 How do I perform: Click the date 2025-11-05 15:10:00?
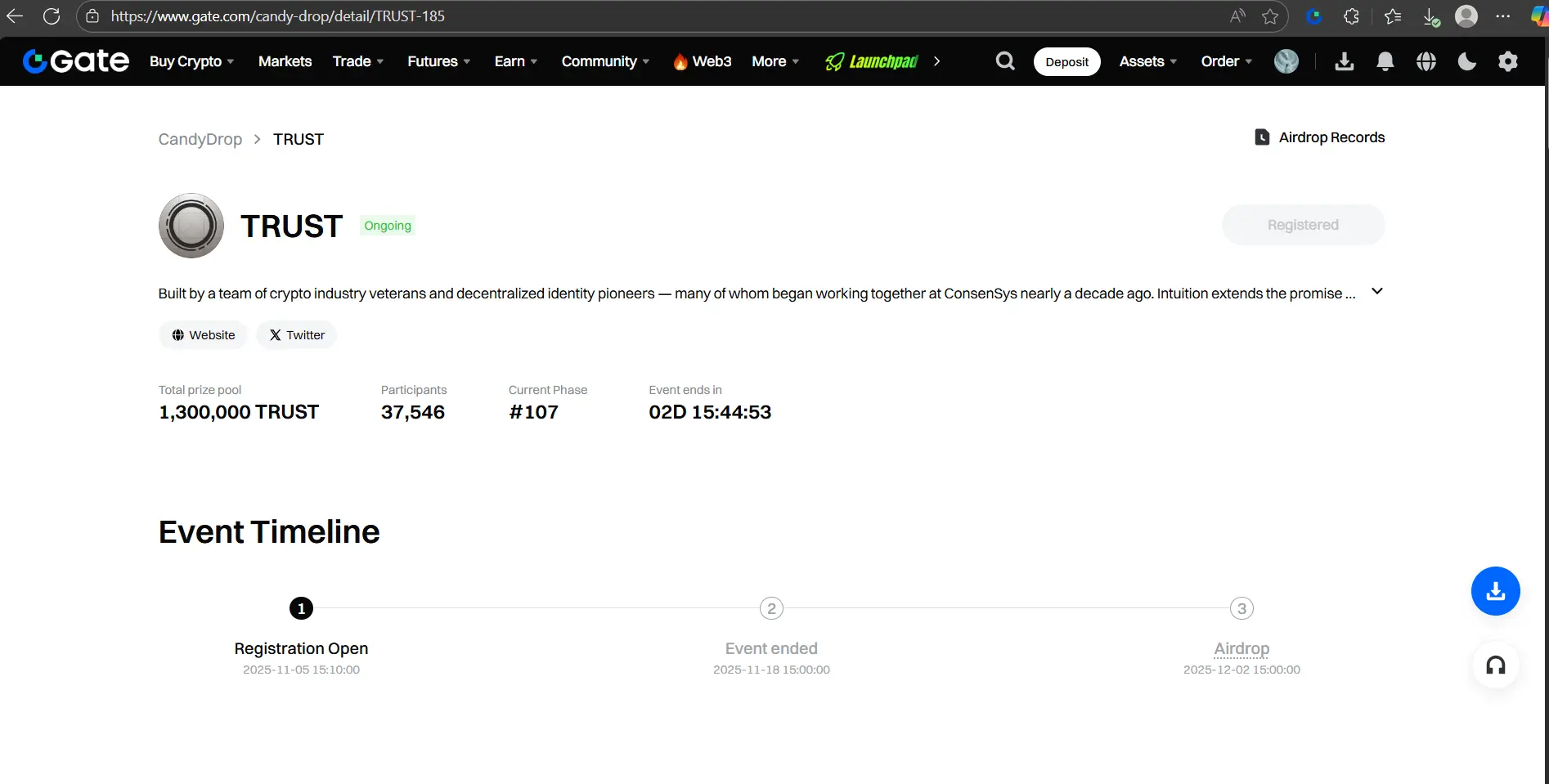[x=302, y=670]
